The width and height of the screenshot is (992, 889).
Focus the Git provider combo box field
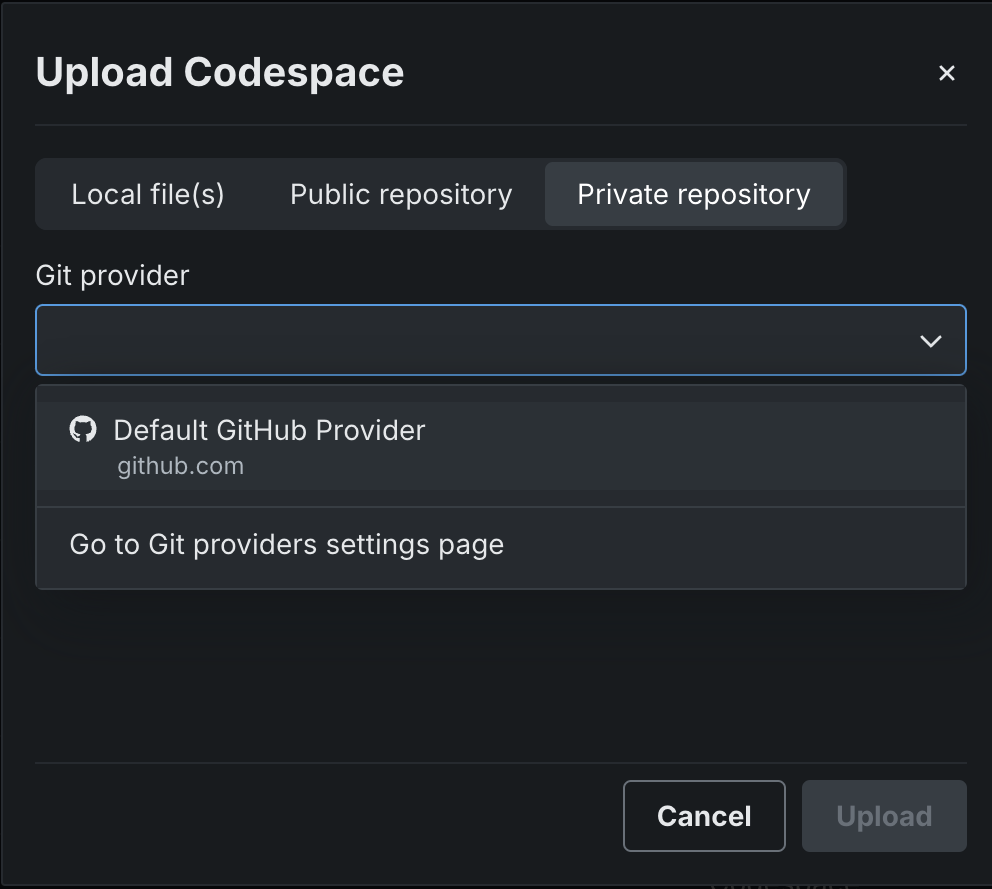click(470, 341)
